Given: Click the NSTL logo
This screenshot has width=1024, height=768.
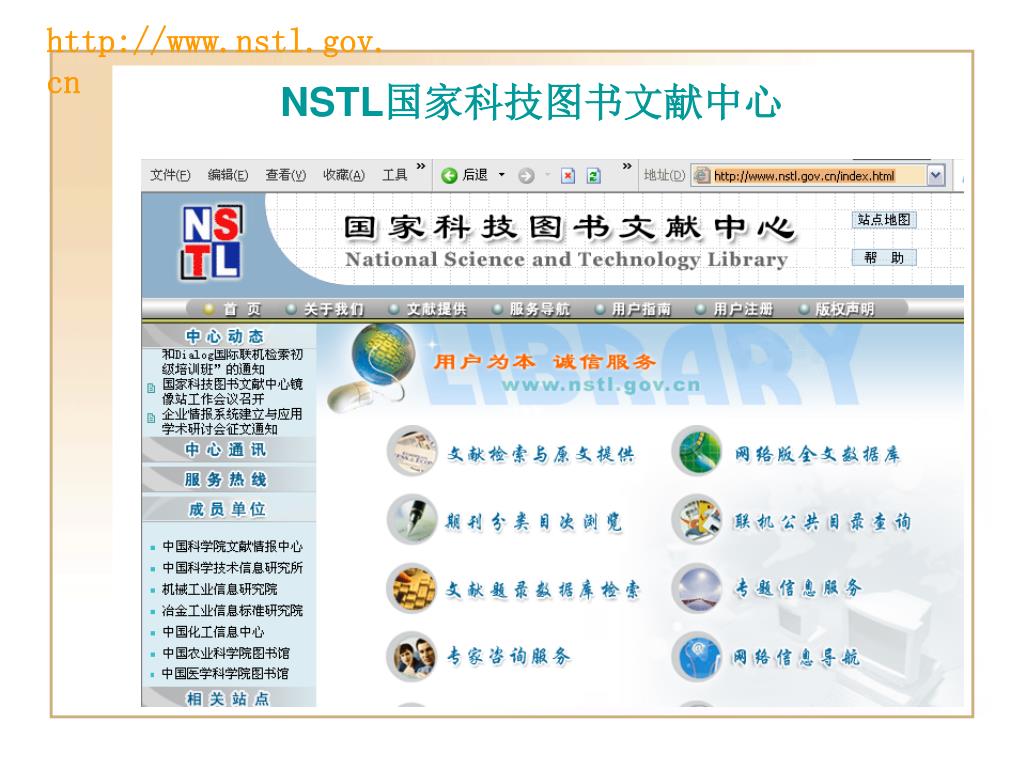Looking at the screenshot, I should [211, 242].
